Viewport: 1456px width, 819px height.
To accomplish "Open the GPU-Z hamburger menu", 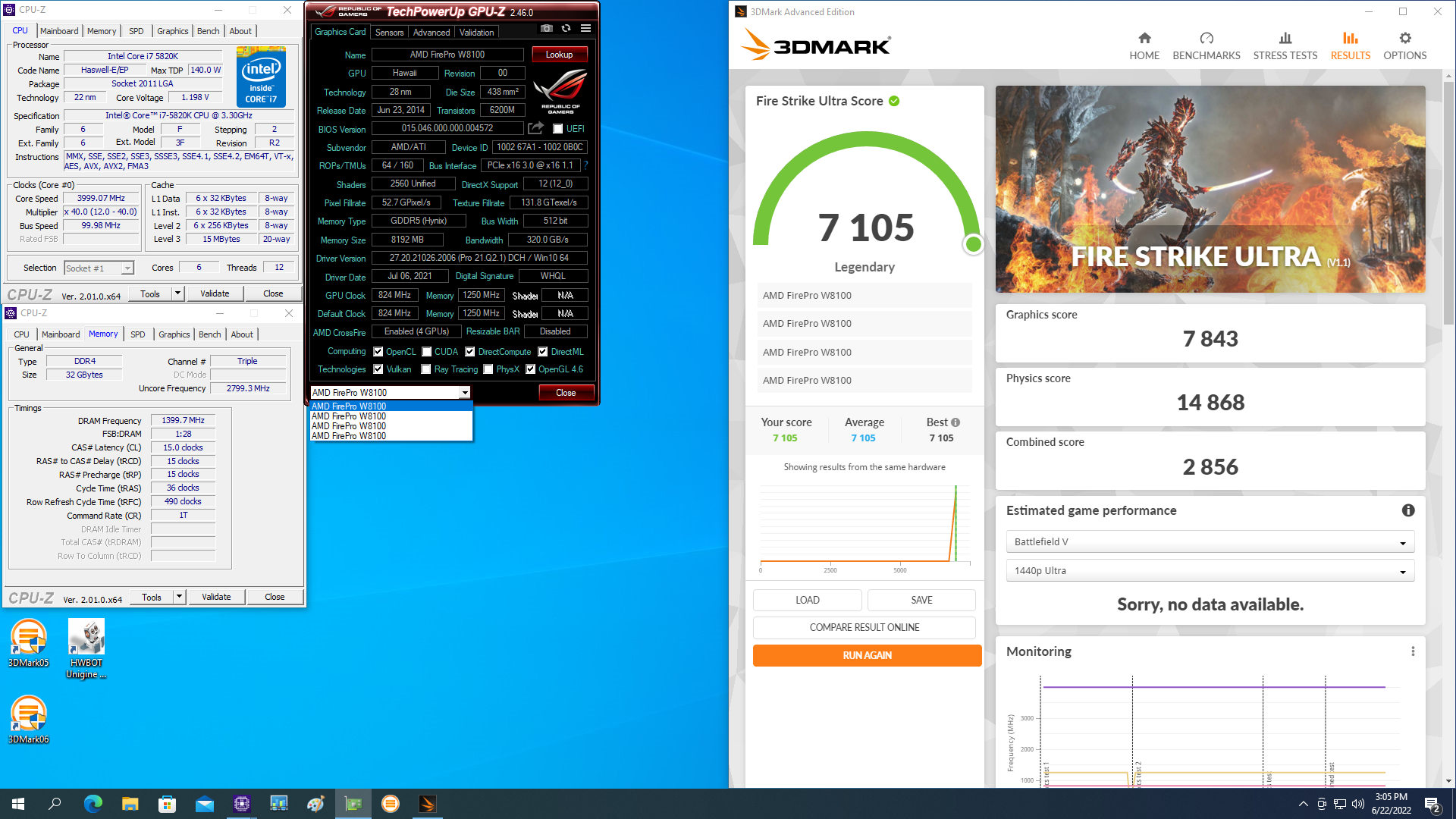I will (585, 29).
